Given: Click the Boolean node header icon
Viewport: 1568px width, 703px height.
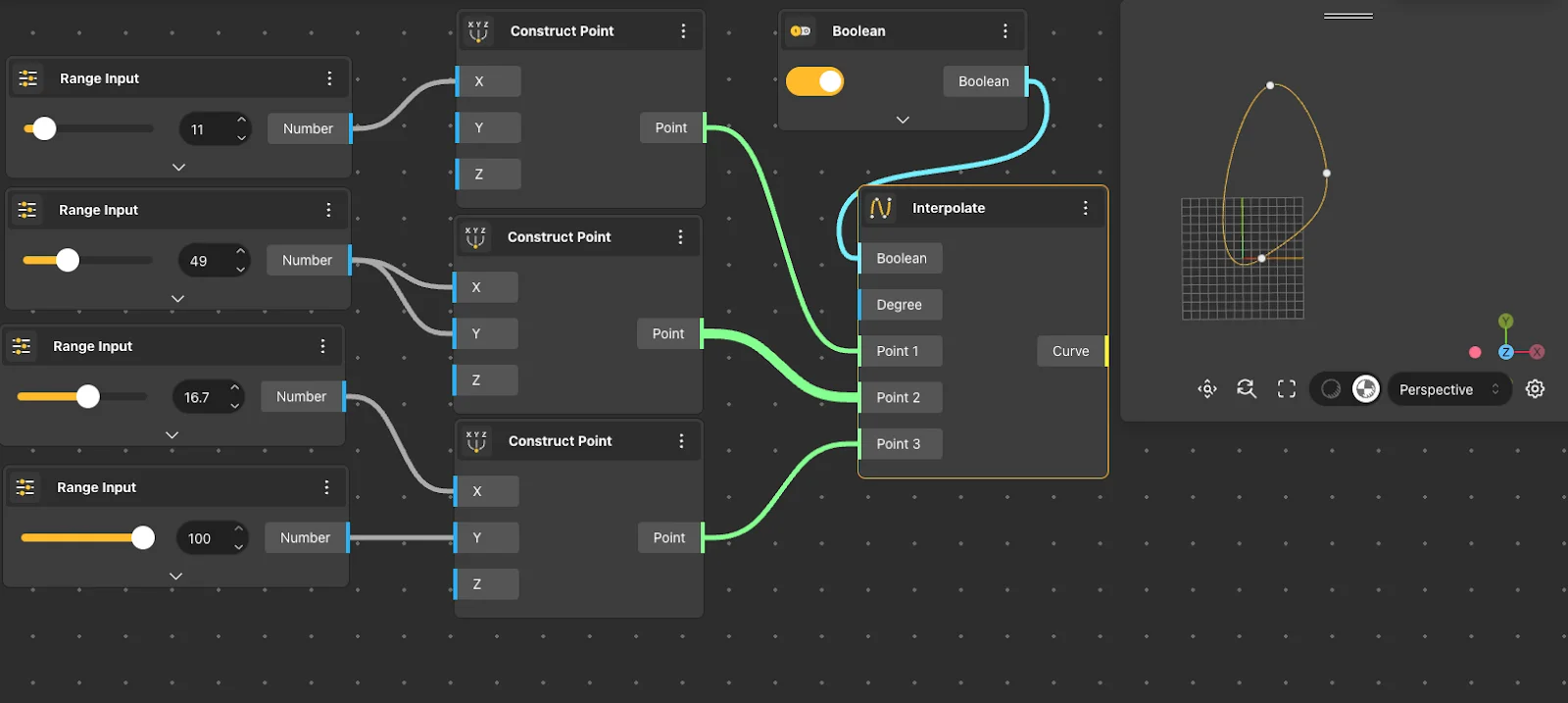Looking at the screenshot, I should pos(801,31).
